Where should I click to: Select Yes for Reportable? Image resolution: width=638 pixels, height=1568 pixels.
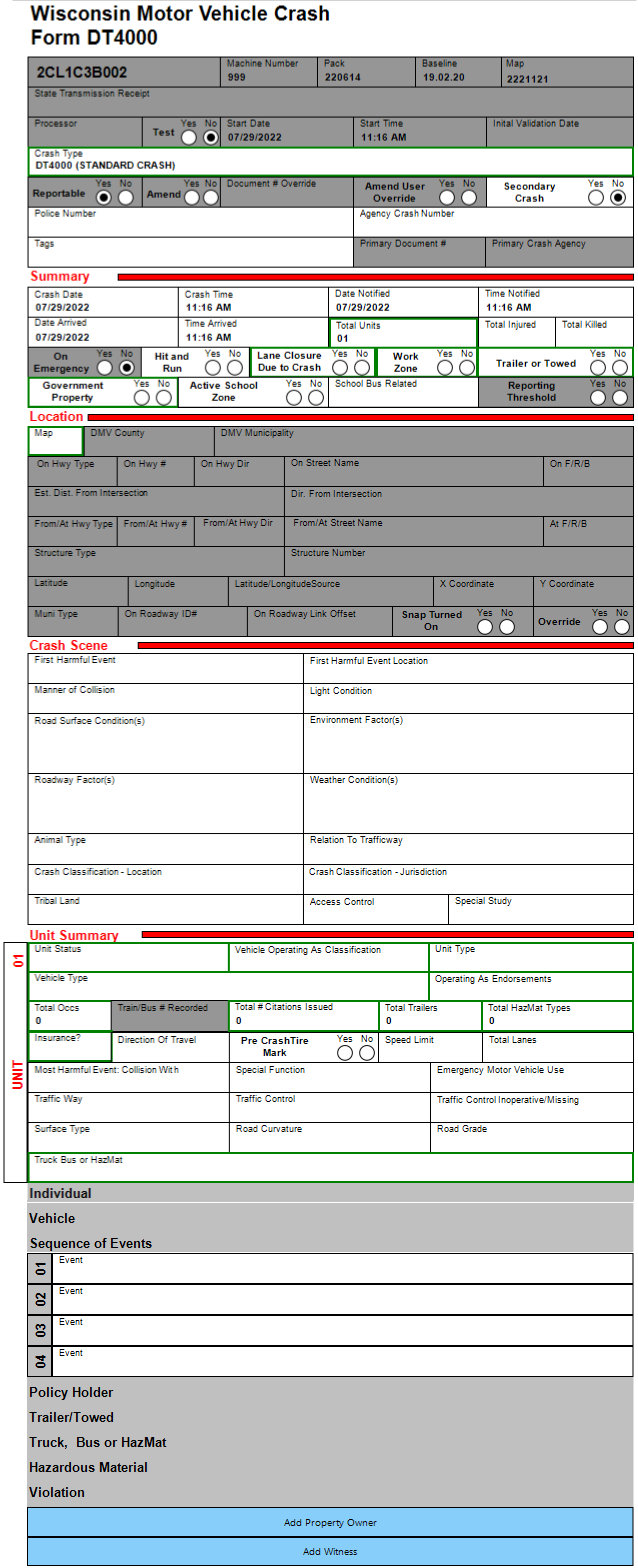pos(104,198)
